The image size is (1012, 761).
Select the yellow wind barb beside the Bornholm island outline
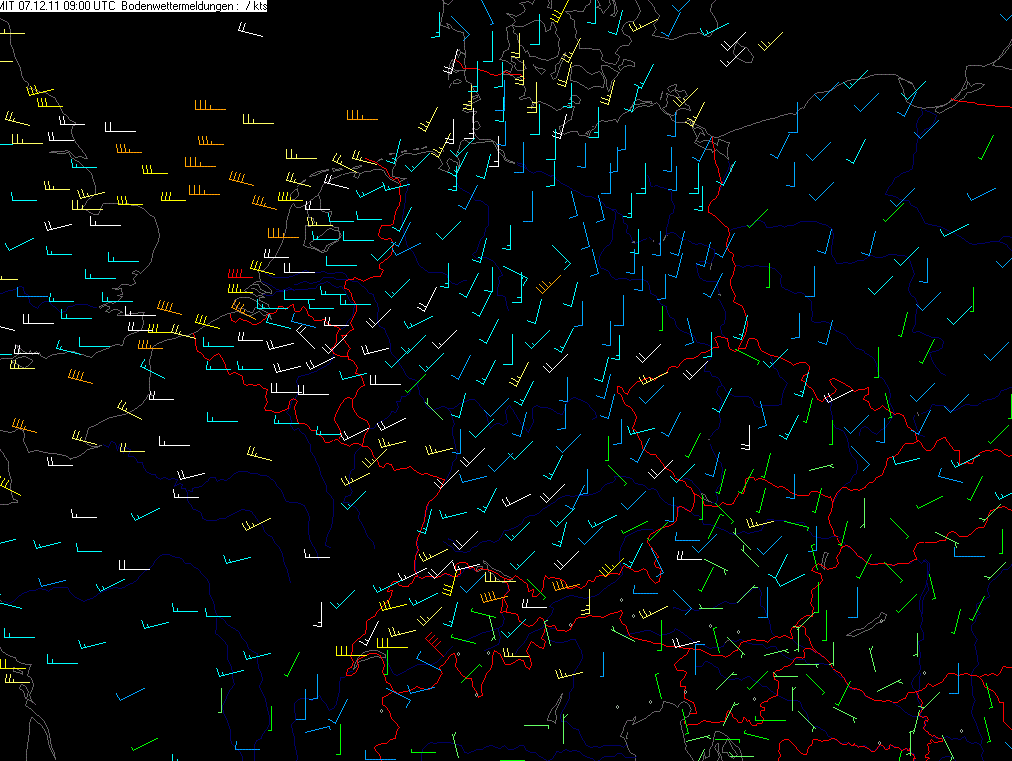tap(769, 43)
